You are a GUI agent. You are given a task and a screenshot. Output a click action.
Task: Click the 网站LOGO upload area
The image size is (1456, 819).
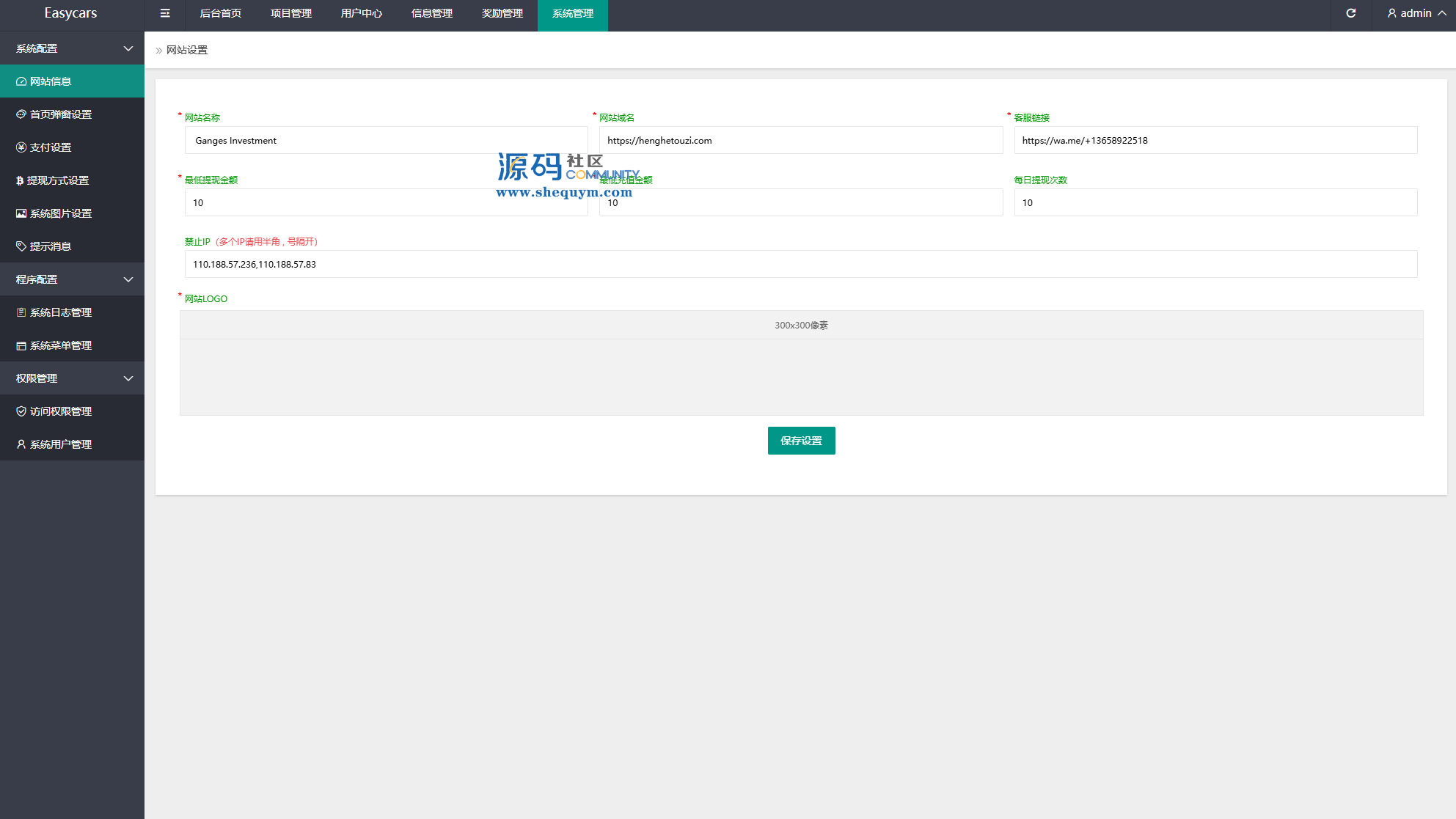(801, 376)
